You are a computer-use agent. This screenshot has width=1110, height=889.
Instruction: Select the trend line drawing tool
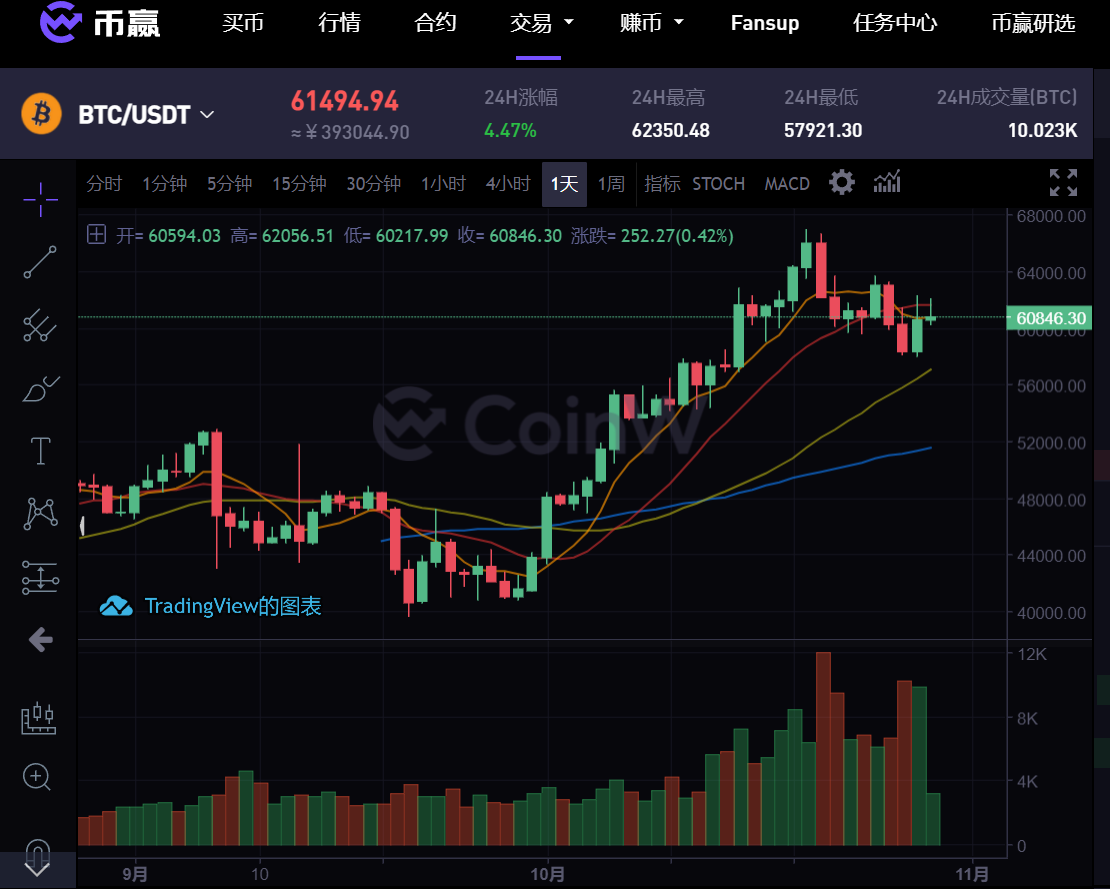40,262
